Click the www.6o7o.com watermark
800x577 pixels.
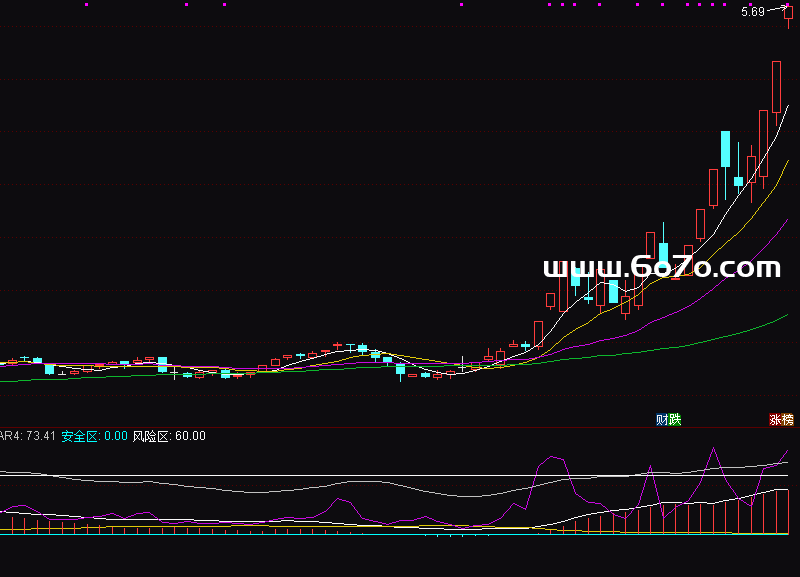coord(662,267)
